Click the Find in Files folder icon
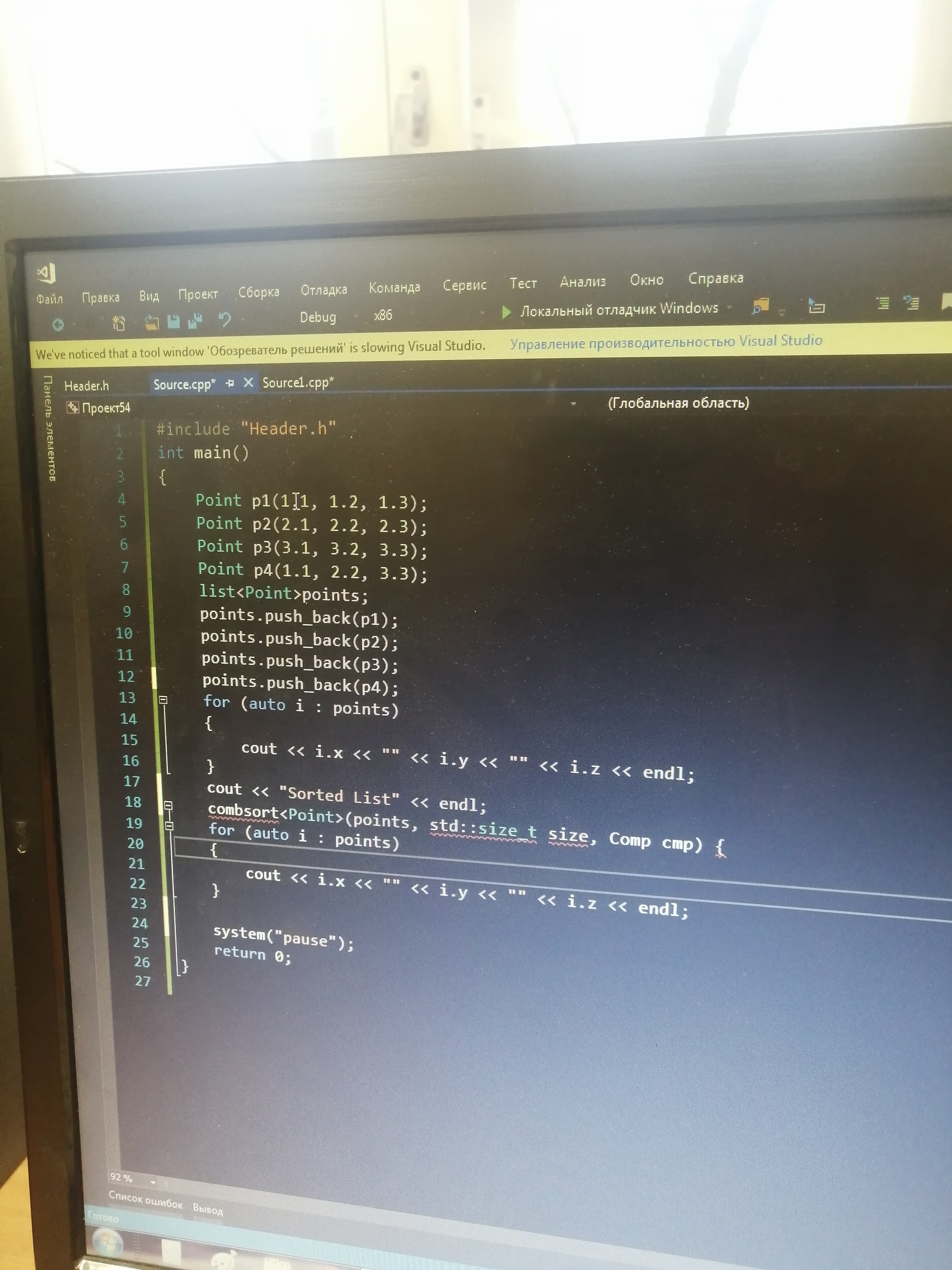952x1270 pixels. click(x=761, y=307)
